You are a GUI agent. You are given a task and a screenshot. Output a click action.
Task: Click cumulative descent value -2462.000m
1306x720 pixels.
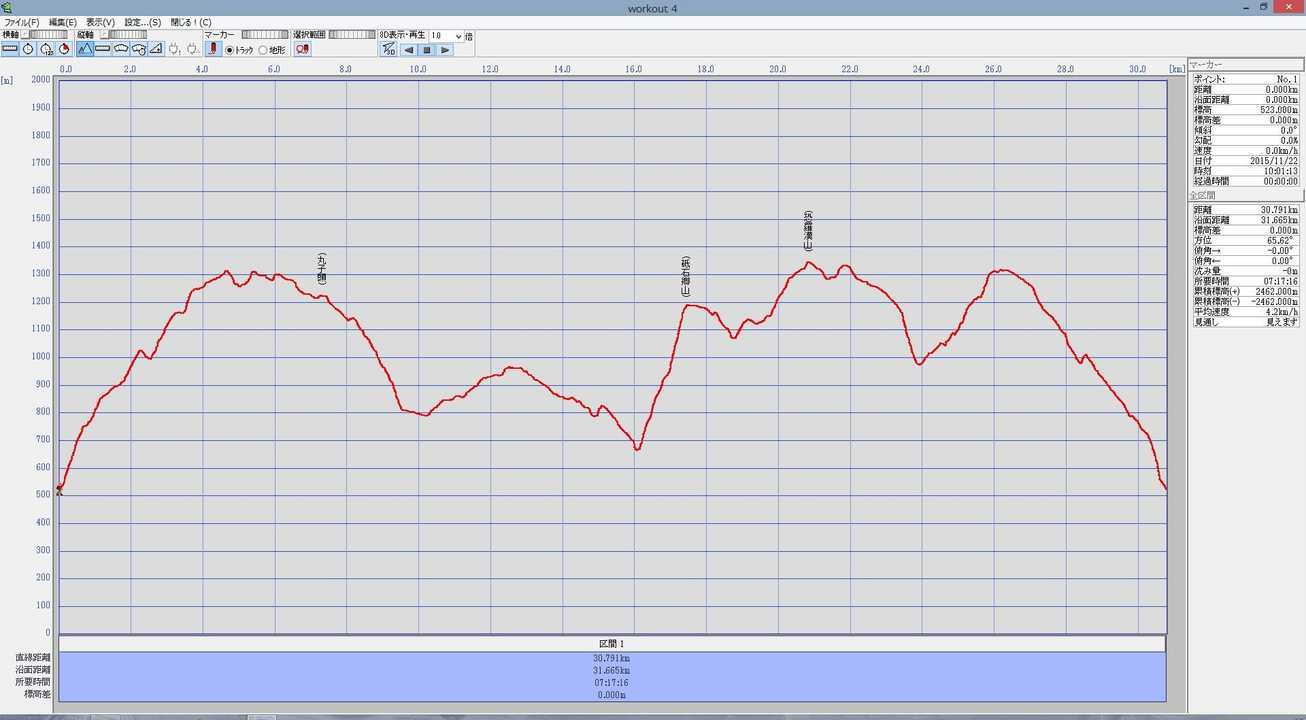pos(1275,301)
